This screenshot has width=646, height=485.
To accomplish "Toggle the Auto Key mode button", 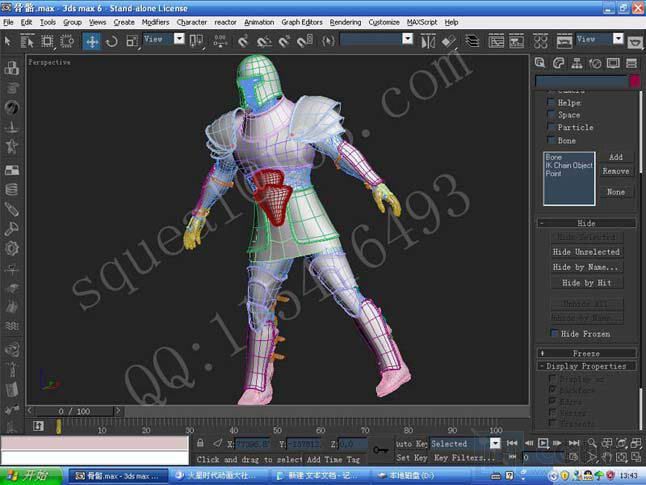I will point(411,444).
